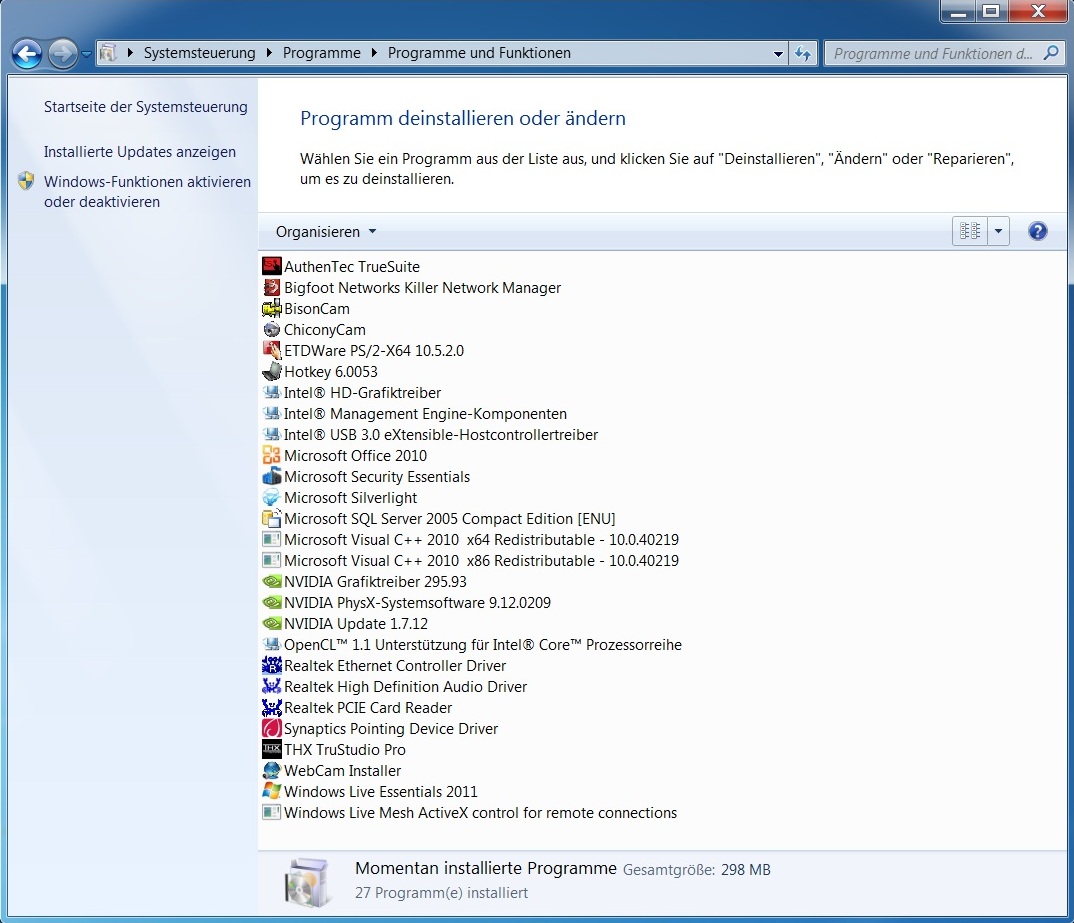Open the help question mark button

[x=1037, y=231]
